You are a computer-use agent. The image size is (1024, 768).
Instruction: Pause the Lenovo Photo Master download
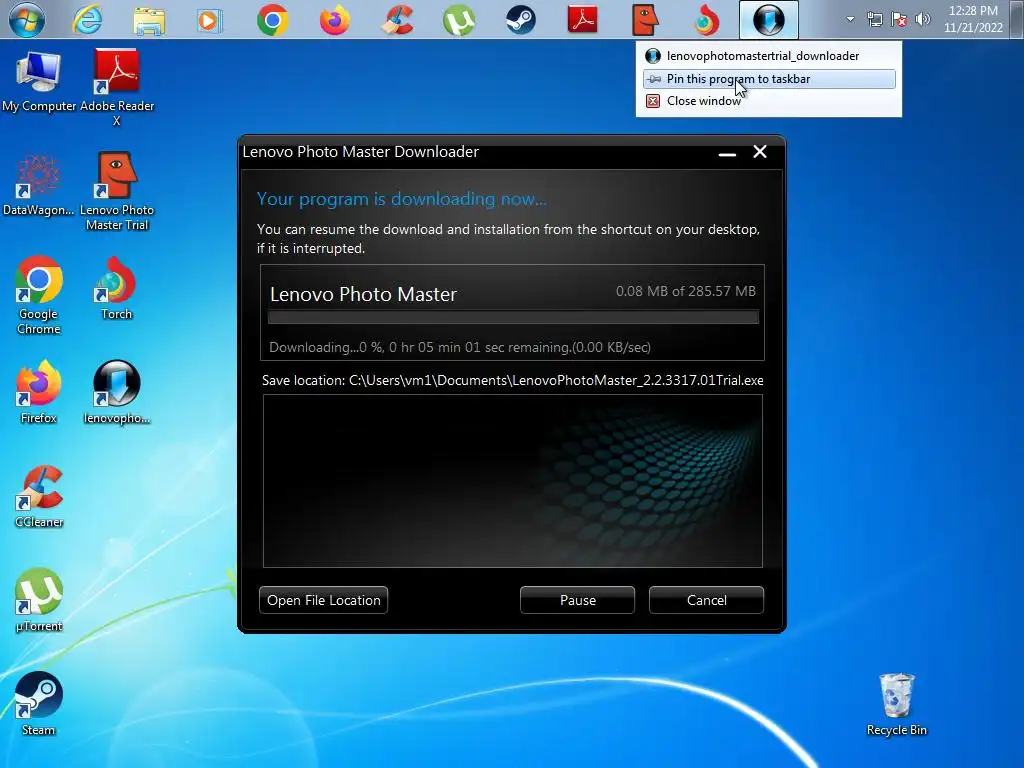pos(577,600)
